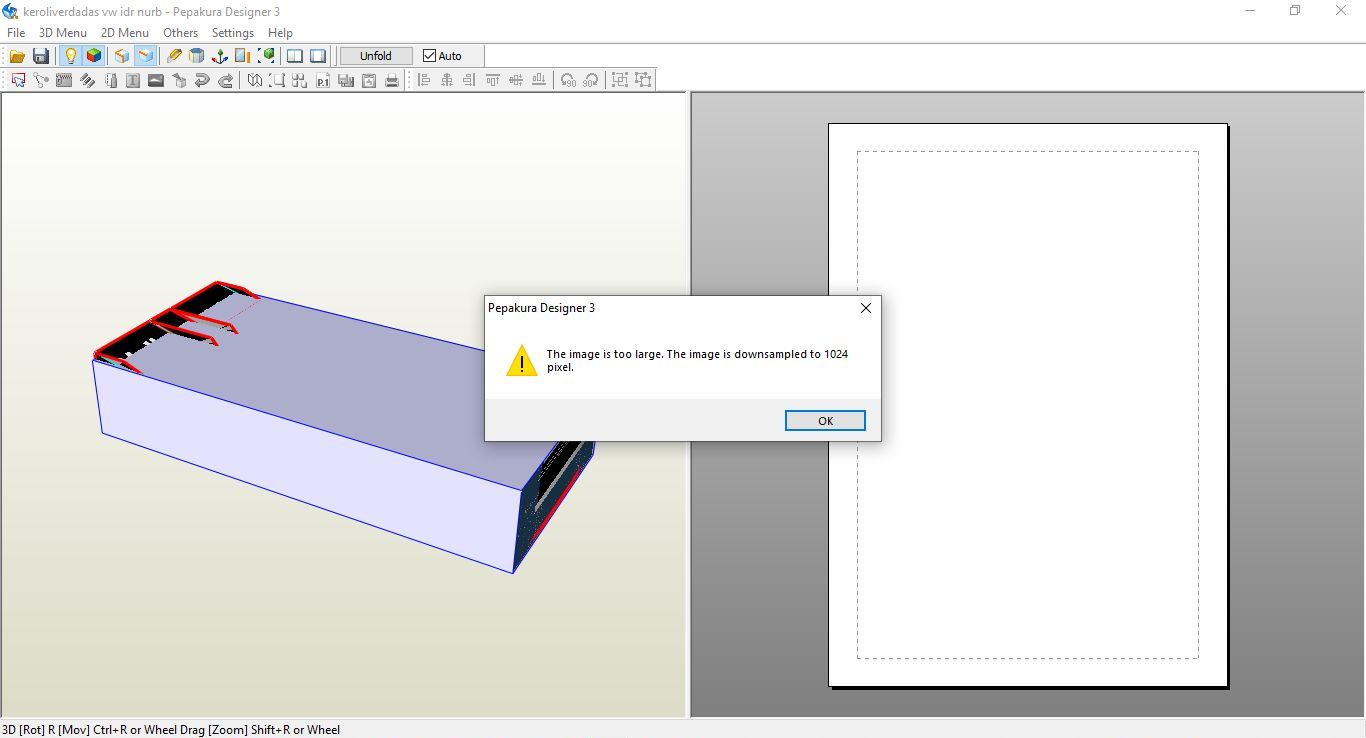Toggle the light bulb lighting icon
The width and height of the screenshot is (1366, 738).
pos(70,56)
